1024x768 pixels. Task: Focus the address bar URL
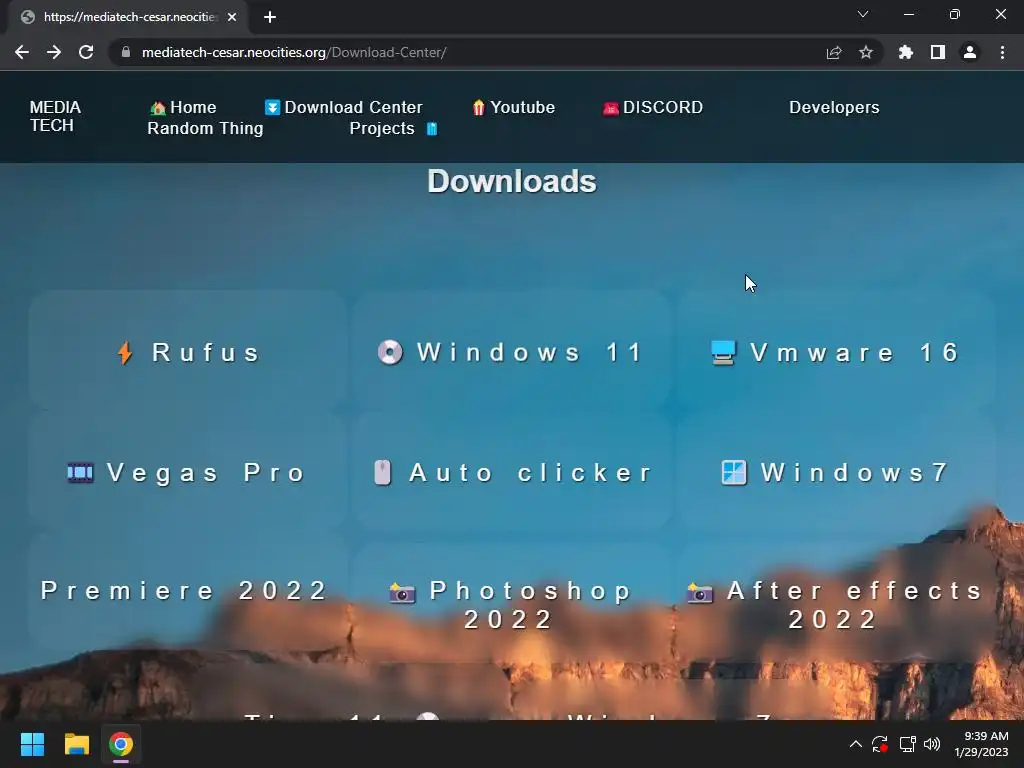294,52
